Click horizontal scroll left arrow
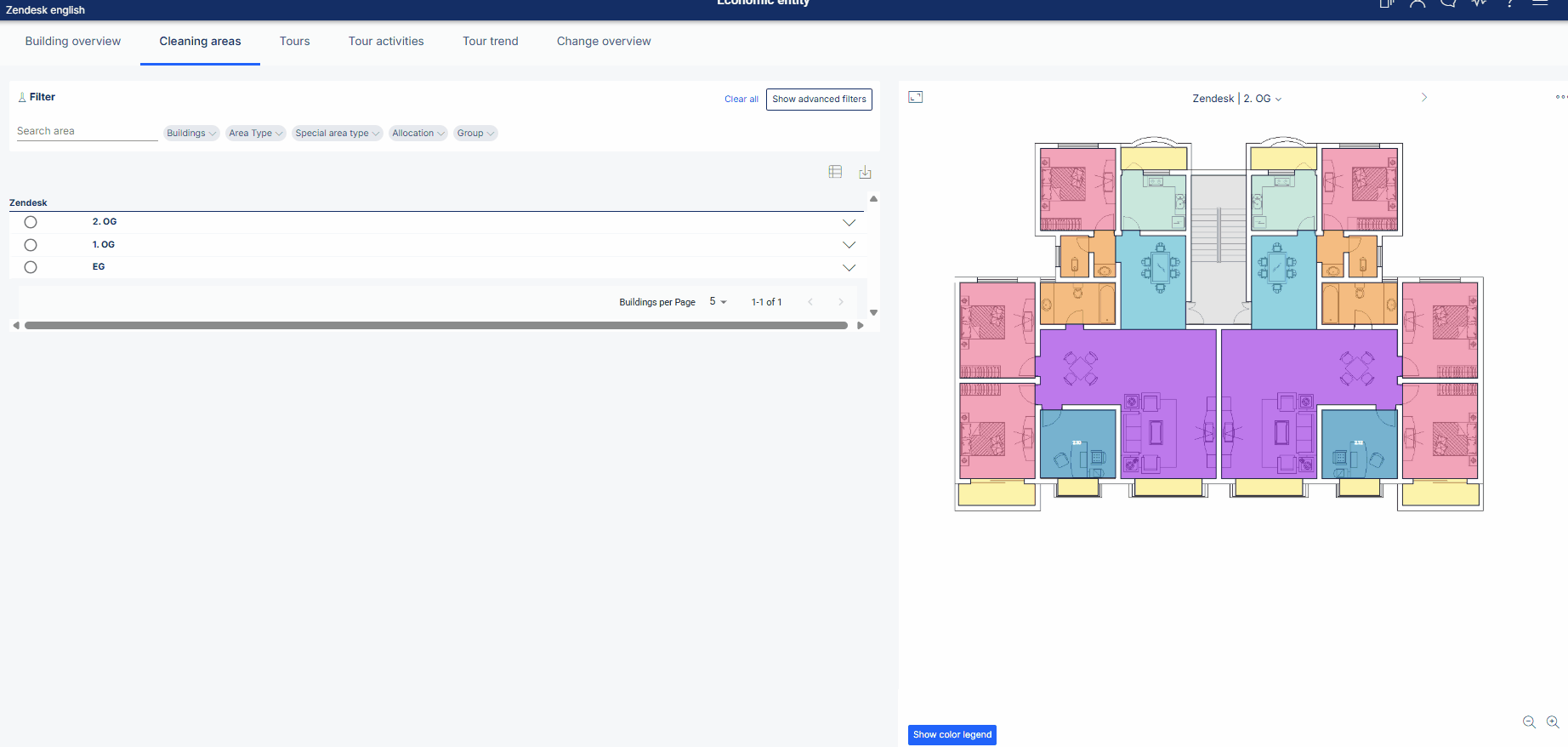 pyautogui.click(x=16, y=325)
